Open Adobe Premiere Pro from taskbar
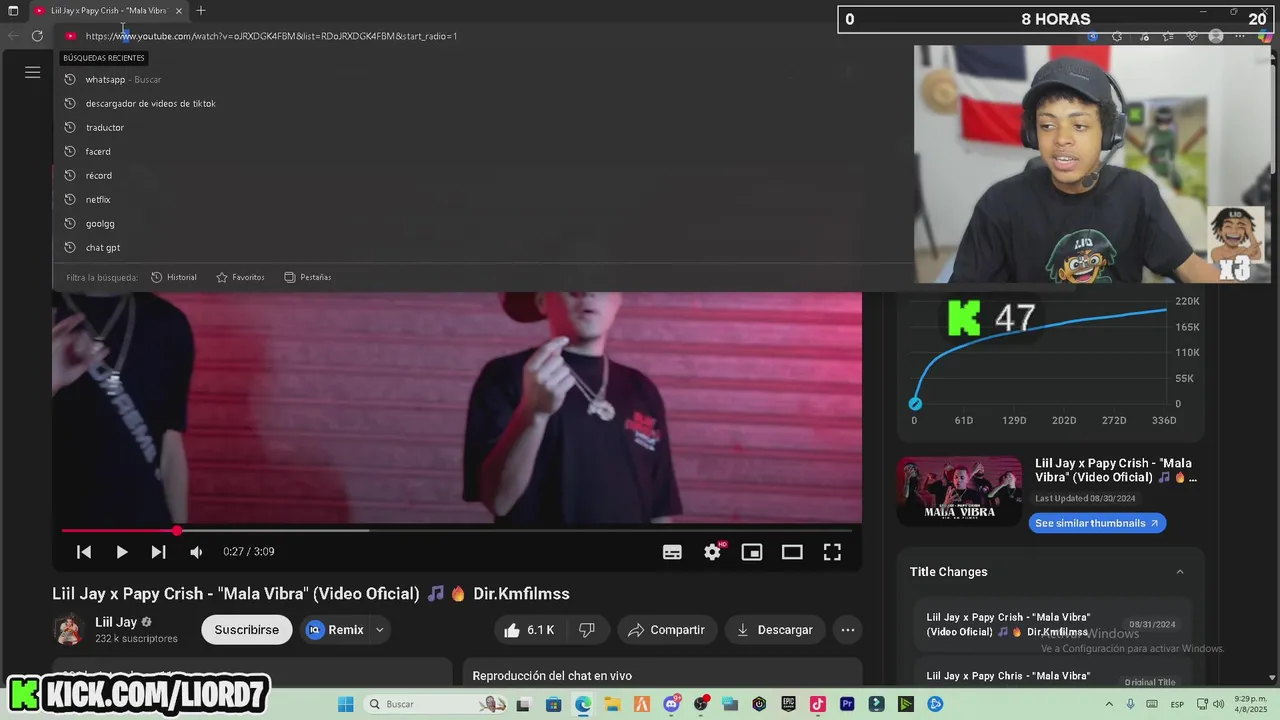 pyautogui.click(x=847, y=704)
